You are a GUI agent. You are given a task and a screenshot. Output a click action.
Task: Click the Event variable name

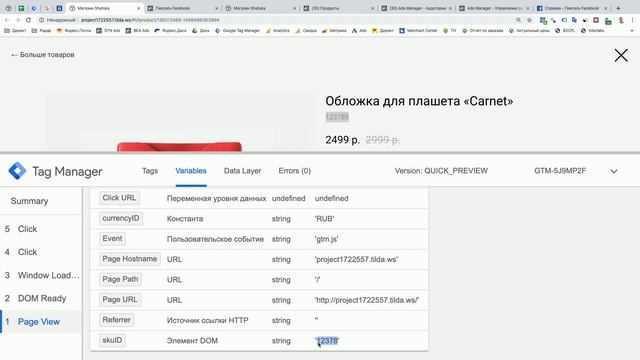(x=112, y=238)
